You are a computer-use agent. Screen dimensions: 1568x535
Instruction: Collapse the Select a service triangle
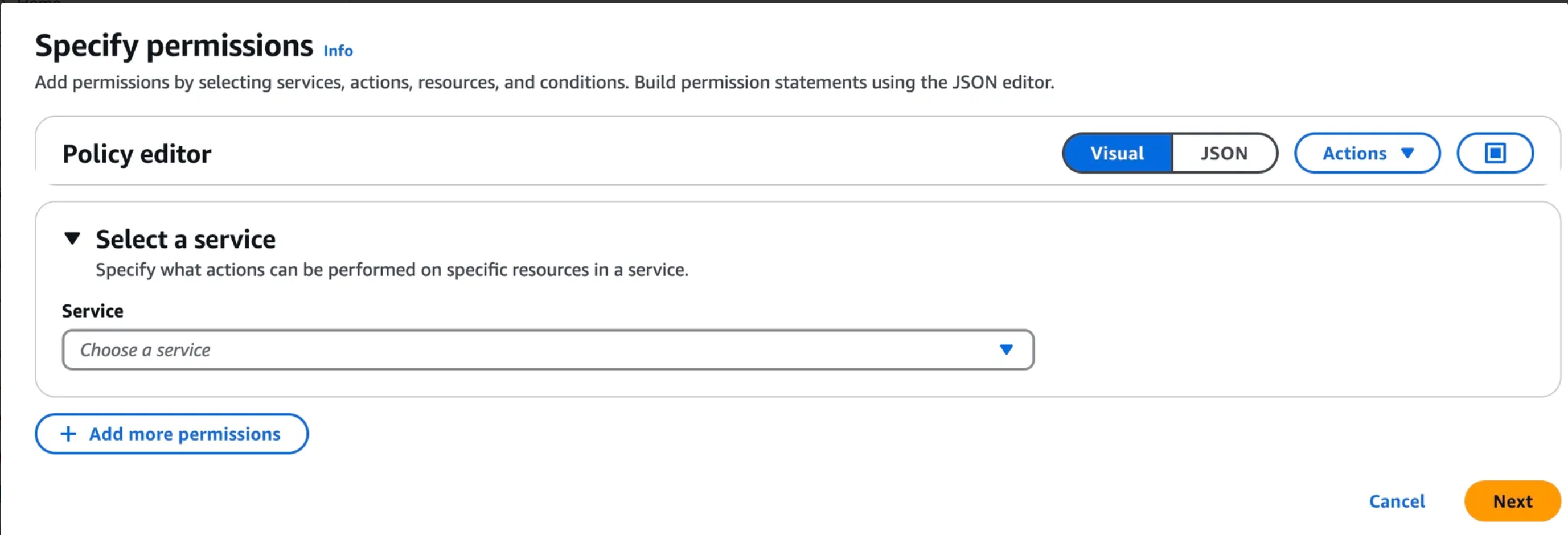[x=72, y=238]
